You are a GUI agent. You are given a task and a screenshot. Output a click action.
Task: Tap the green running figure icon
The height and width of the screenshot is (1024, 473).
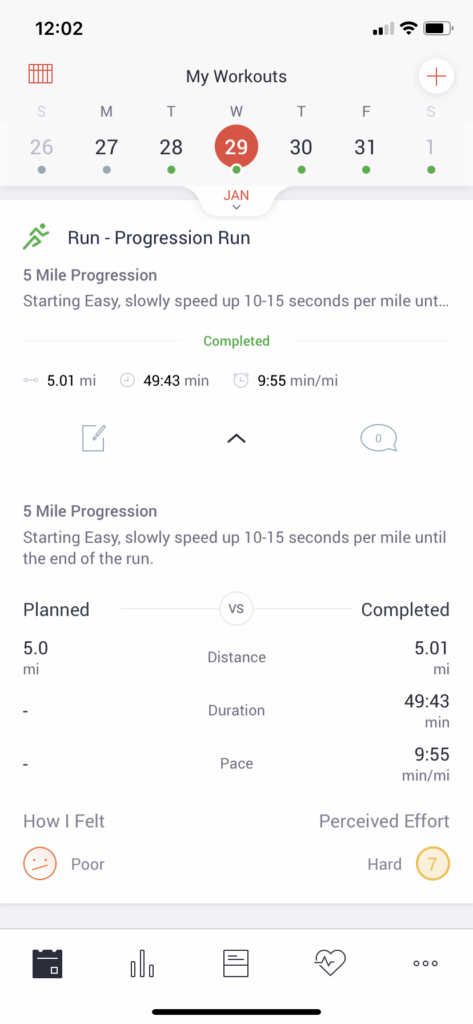pyautogui.click(x=37, y=236)
